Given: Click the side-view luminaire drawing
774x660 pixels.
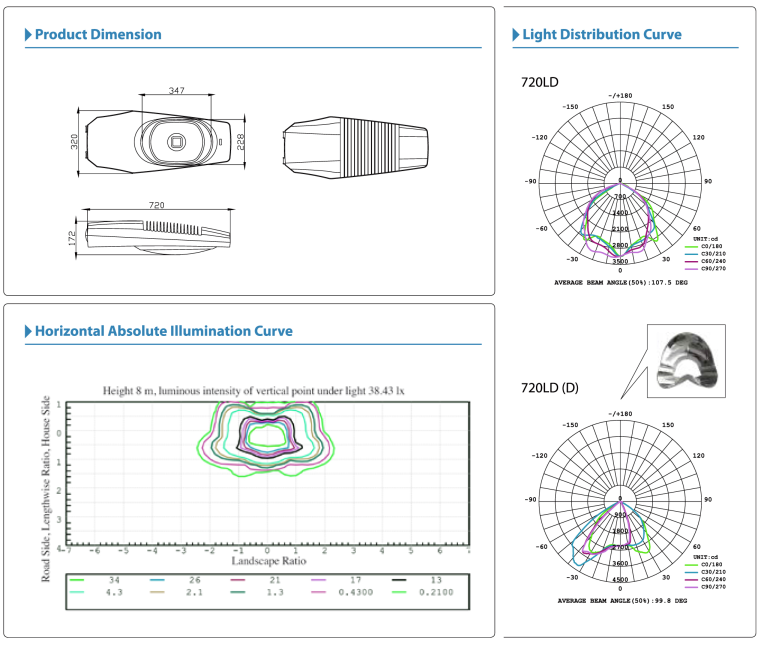Looking at the screenshot, I should (x=158, y=236).
